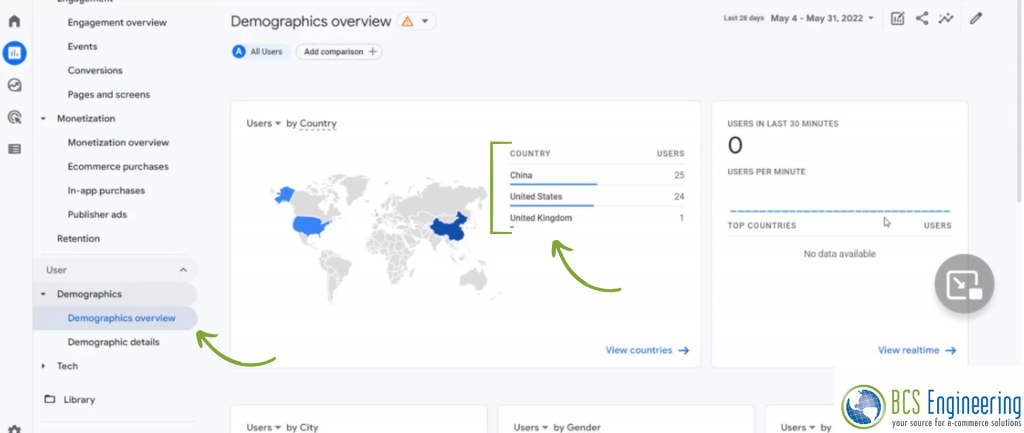Open the Insights sparkline icon
This screenshot has height=433, width=1024.
click(946, 19)
